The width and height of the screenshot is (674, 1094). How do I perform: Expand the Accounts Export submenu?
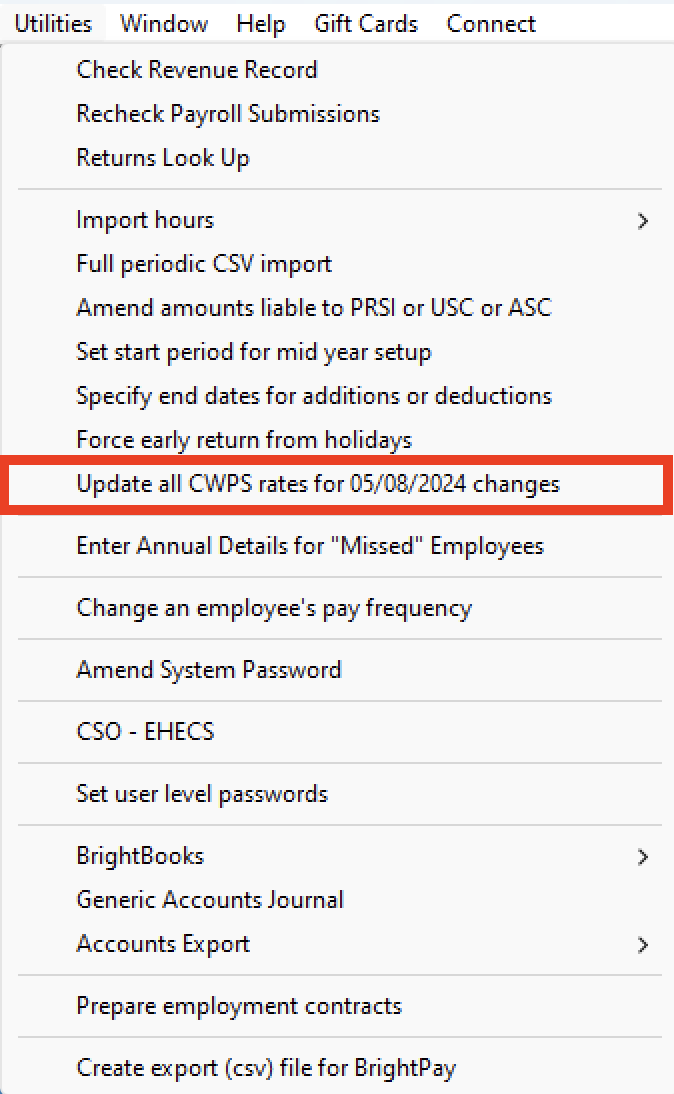pyautogui.click(x=163, y=944)
